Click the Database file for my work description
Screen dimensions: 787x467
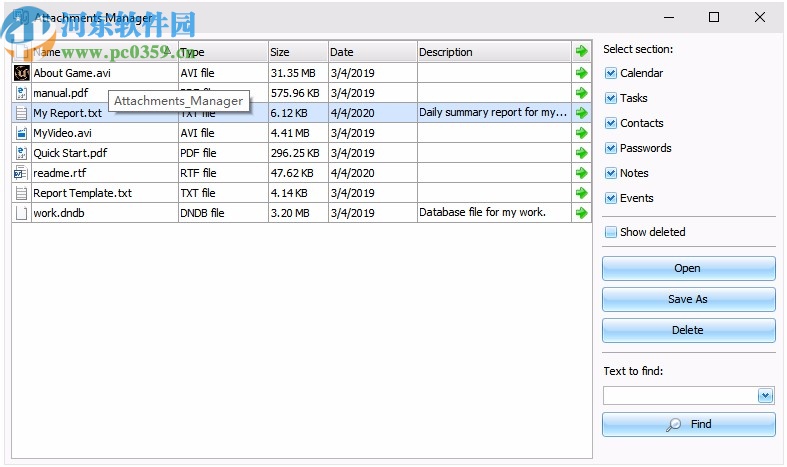[x=494, y=212]
